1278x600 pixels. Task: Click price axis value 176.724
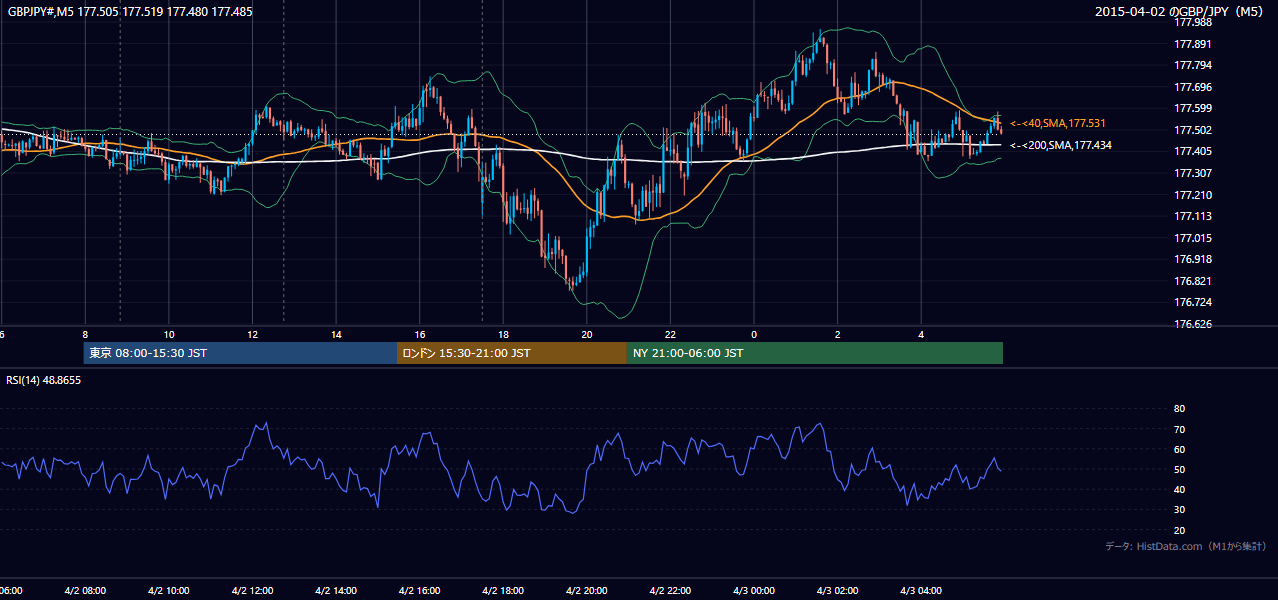coord(1194,302)
